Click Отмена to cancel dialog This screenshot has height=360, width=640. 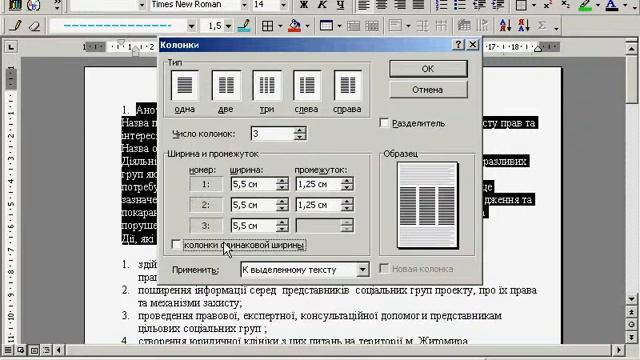pos(428,89)
